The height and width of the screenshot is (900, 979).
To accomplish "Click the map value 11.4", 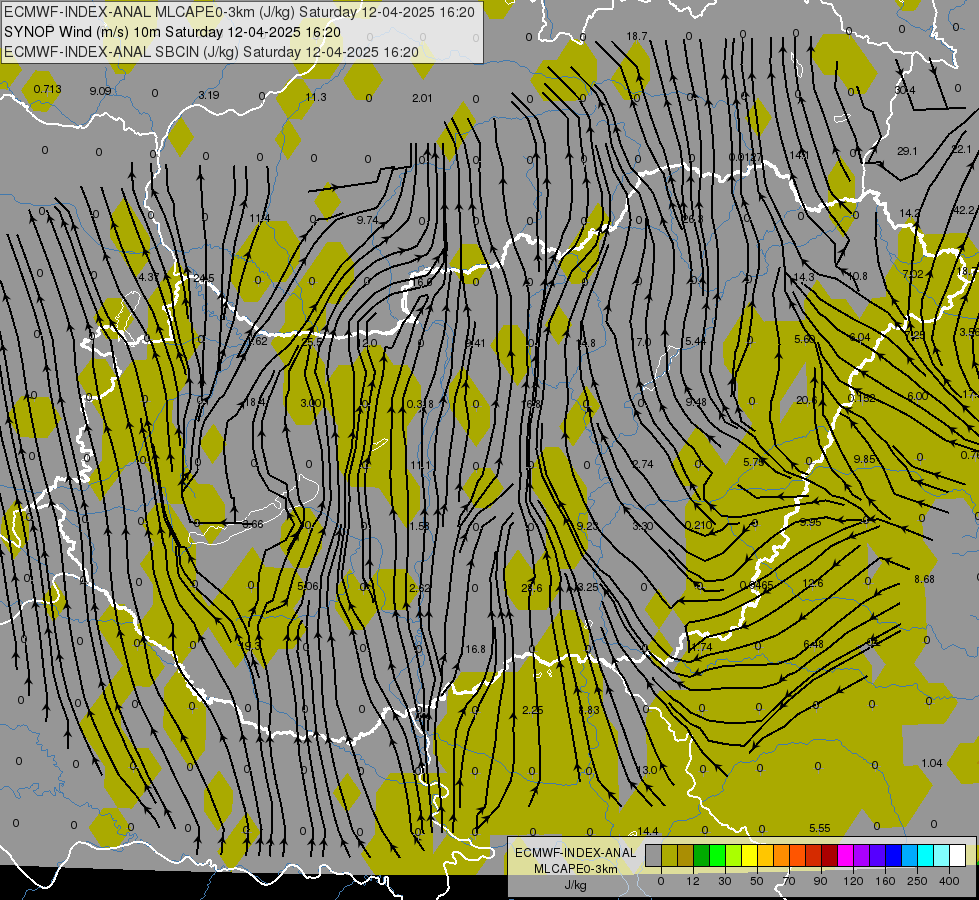I will [260, 218].
